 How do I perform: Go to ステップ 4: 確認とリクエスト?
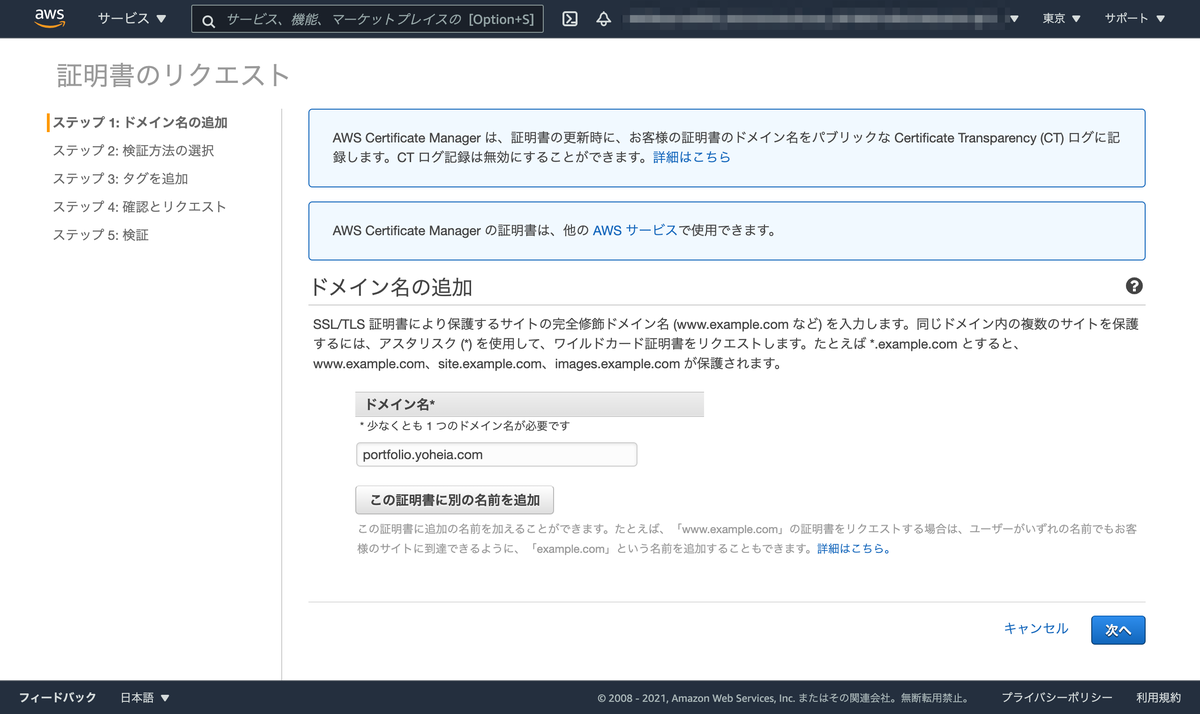(139, 206)
